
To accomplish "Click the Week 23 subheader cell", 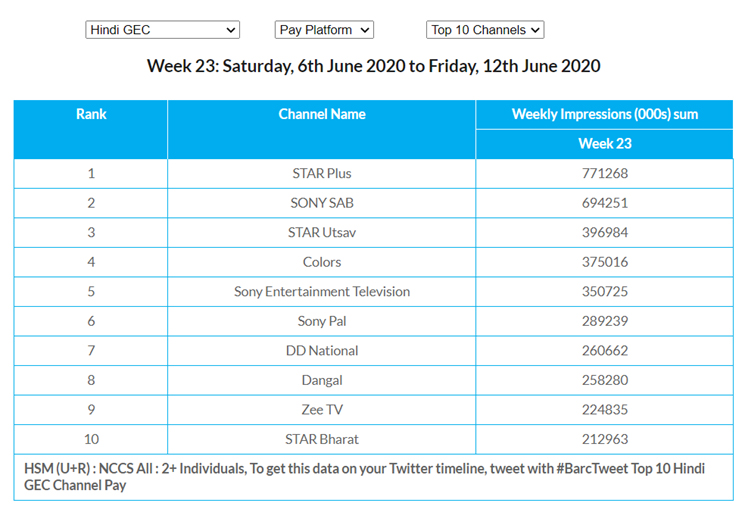I will (x=605, y=143).
